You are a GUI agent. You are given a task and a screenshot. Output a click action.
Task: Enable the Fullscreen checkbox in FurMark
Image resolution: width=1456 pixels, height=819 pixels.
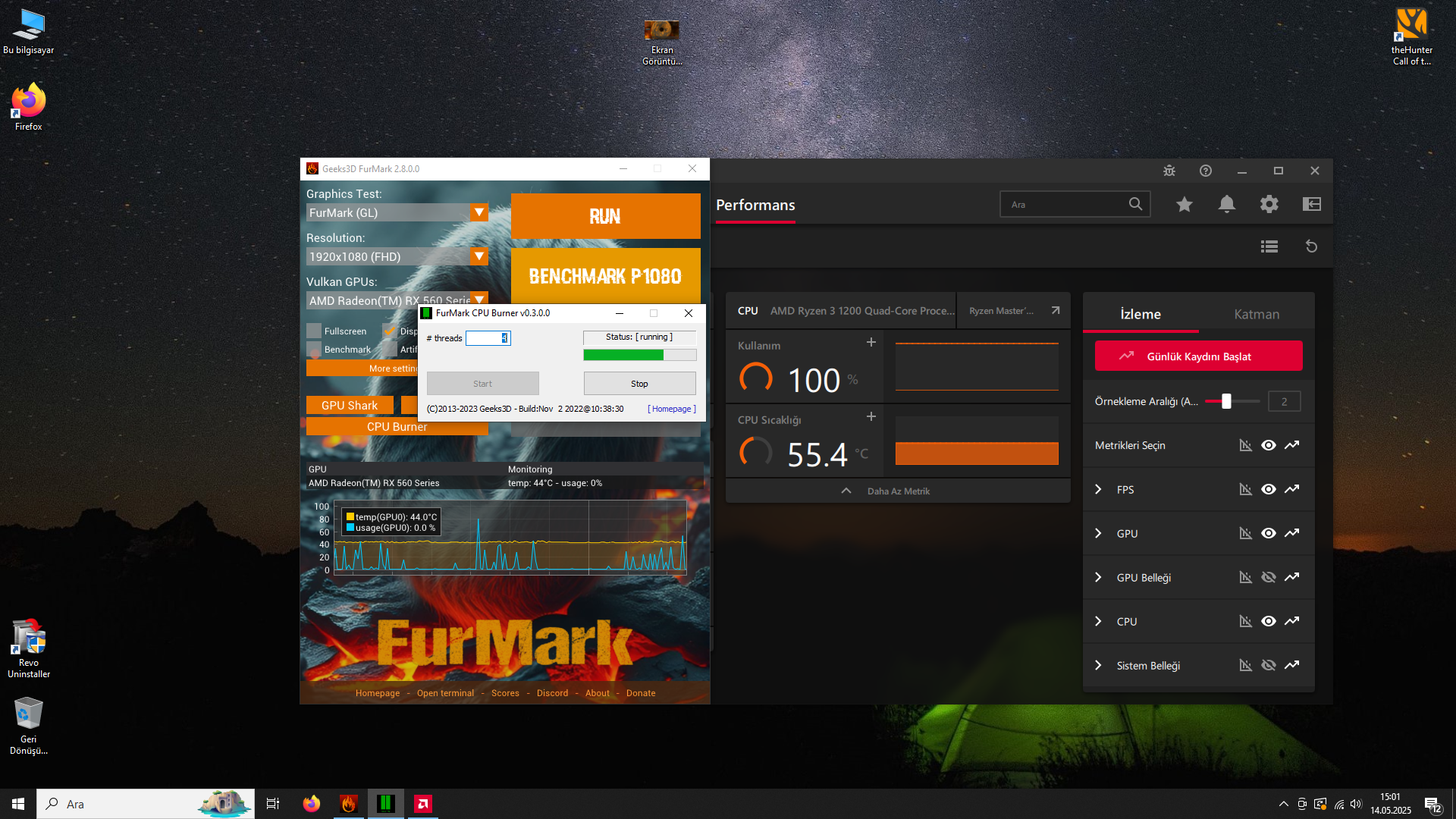pyautogui.click(x=314, y=331)
